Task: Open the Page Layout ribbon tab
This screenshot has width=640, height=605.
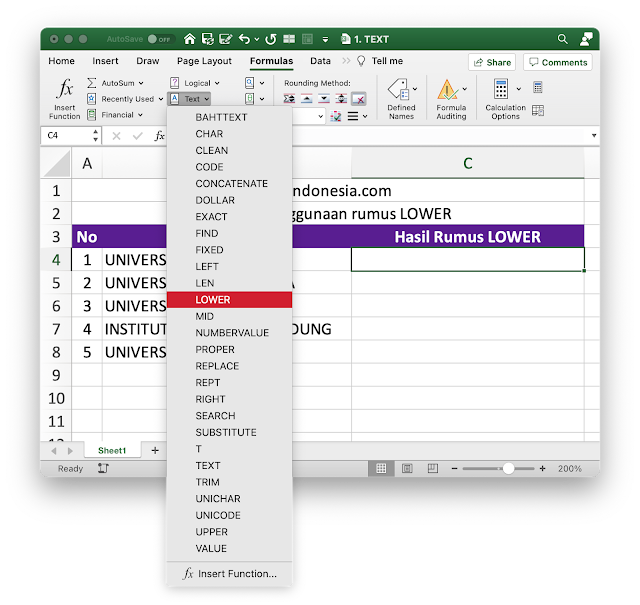Action: point(204,61)
